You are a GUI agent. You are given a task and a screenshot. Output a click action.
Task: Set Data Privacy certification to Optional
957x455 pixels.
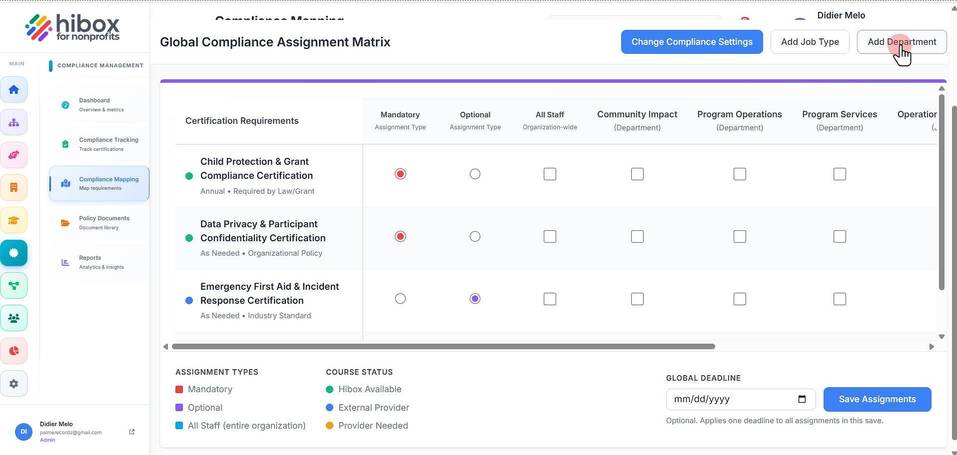tap(475, 236)
